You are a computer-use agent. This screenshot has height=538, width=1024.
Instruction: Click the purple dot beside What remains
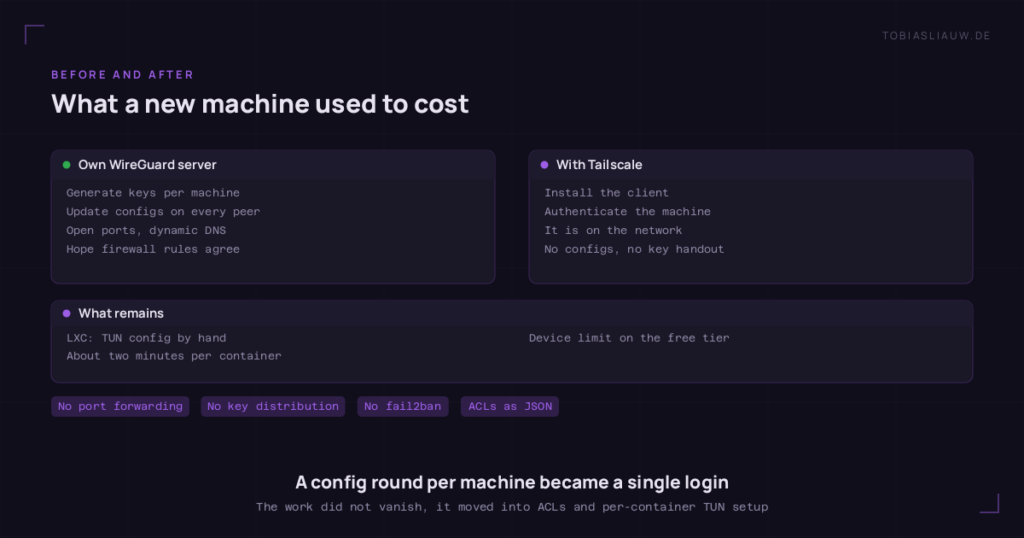tap(67, 313)
